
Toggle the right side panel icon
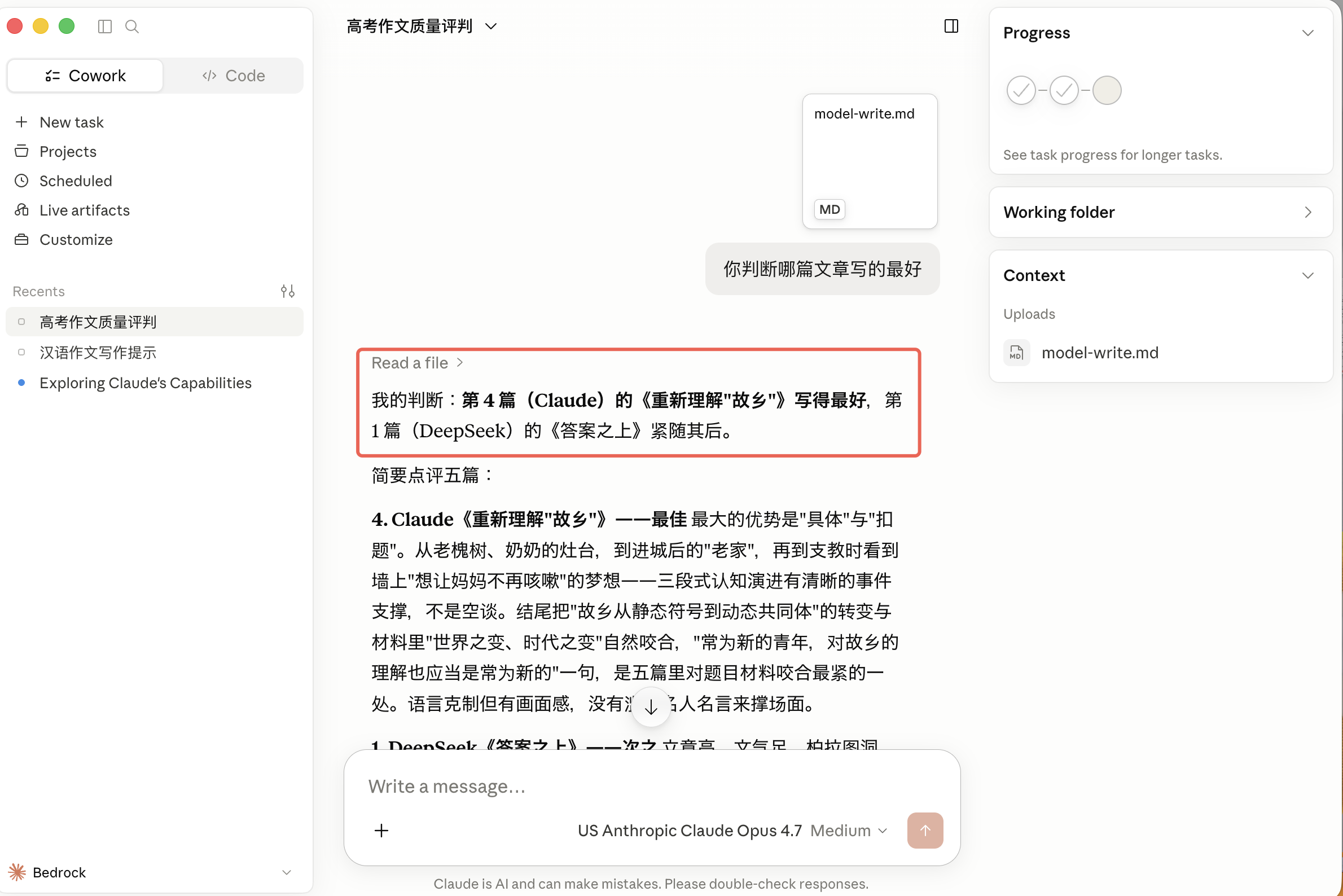click(x=951, y=27)
